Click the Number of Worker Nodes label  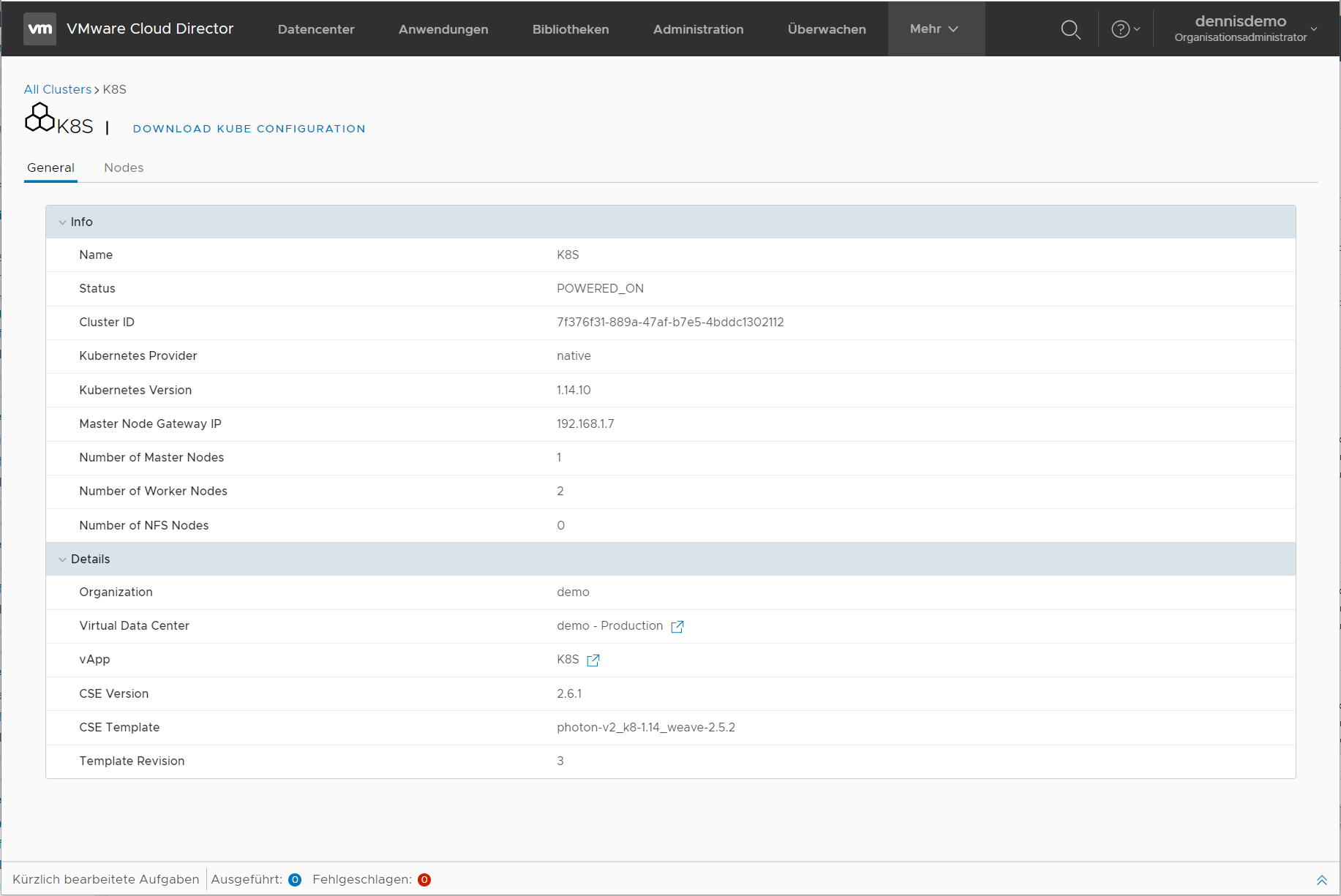click(154, 492)
